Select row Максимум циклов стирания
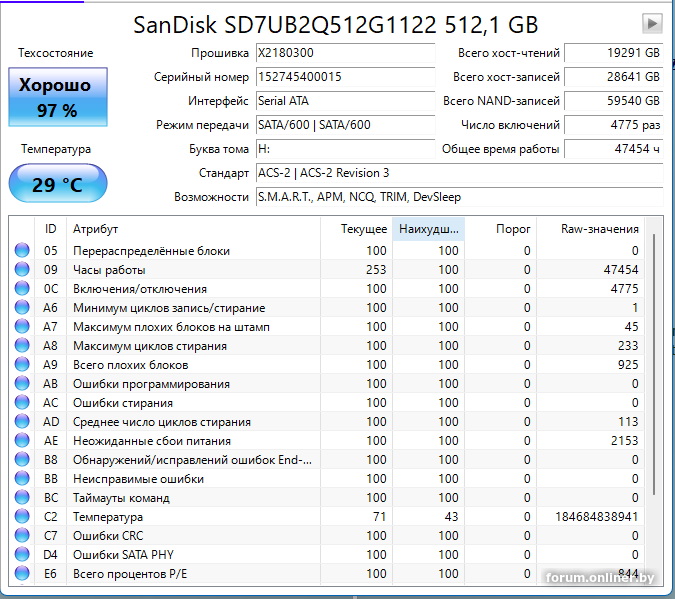The width and height of the screenshot is (675, 599). click(x=326, y=345)
